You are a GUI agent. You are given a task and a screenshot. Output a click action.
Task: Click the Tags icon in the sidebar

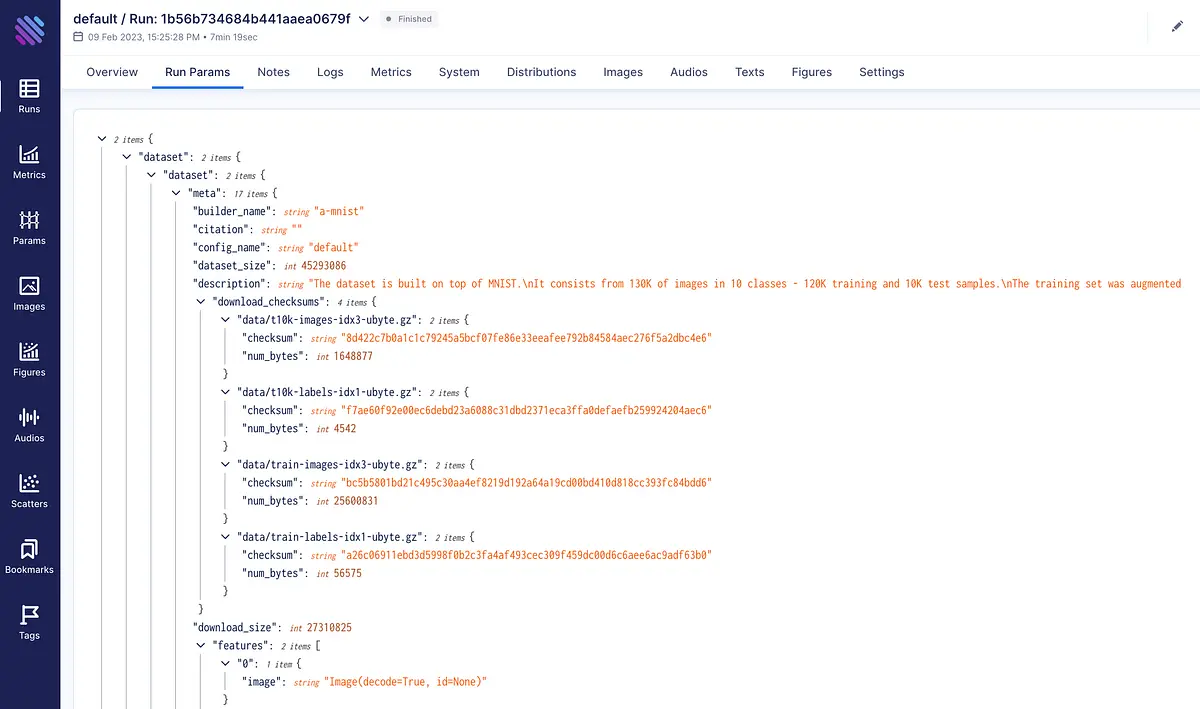29,621
